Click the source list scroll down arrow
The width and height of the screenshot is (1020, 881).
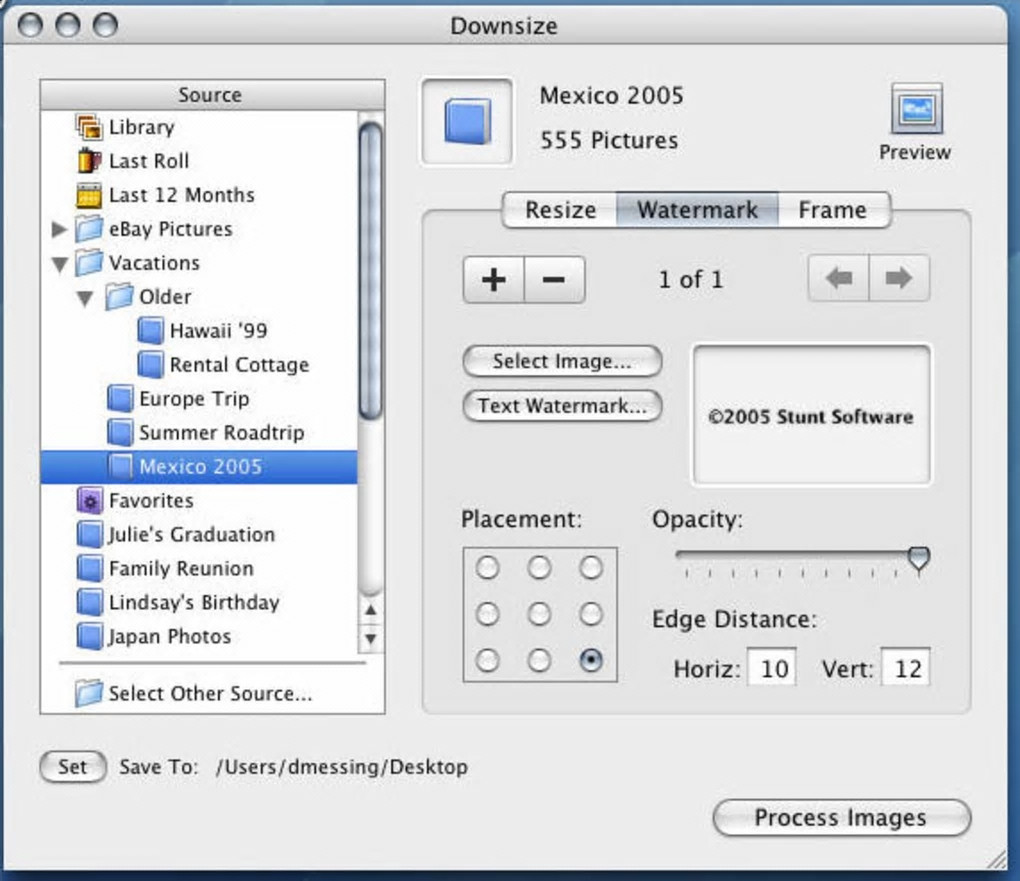tap(371, 638)
